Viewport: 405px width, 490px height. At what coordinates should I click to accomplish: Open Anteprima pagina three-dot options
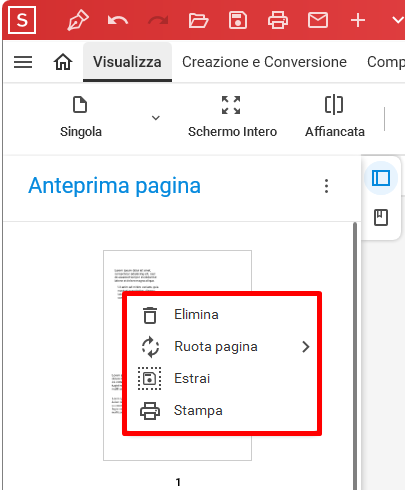(327, 186)
